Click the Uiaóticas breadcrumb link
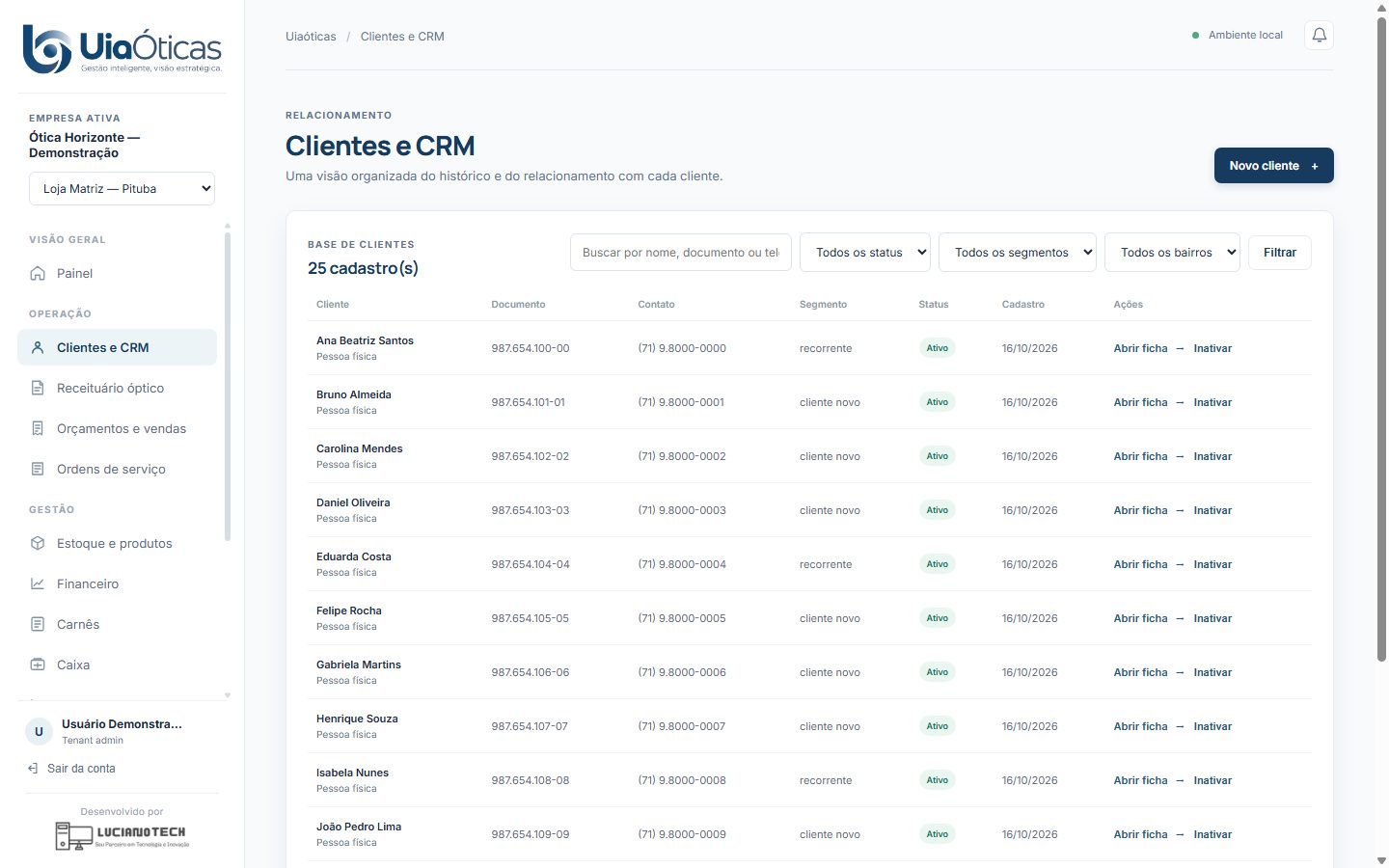This screenshot has width=1389, height=868. [x=311, y=37]
